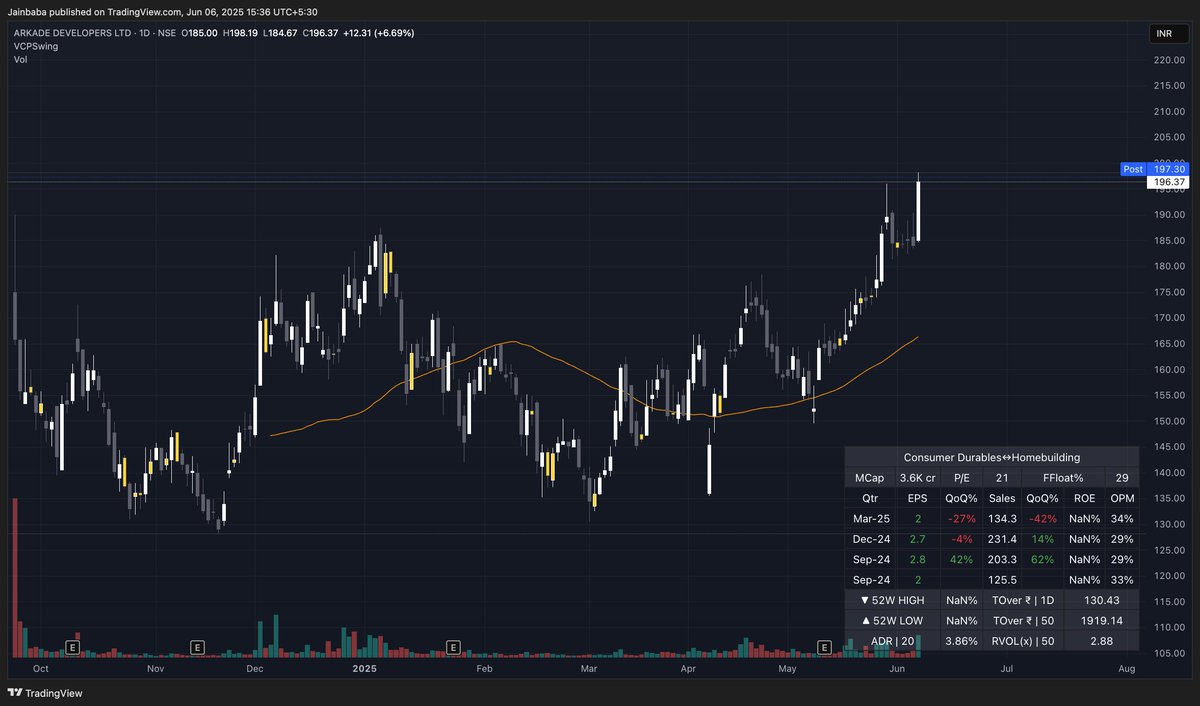Click the 34% OPM value
The width and height of the screenshot is (1200, 706).
[x=1122, y=518]
